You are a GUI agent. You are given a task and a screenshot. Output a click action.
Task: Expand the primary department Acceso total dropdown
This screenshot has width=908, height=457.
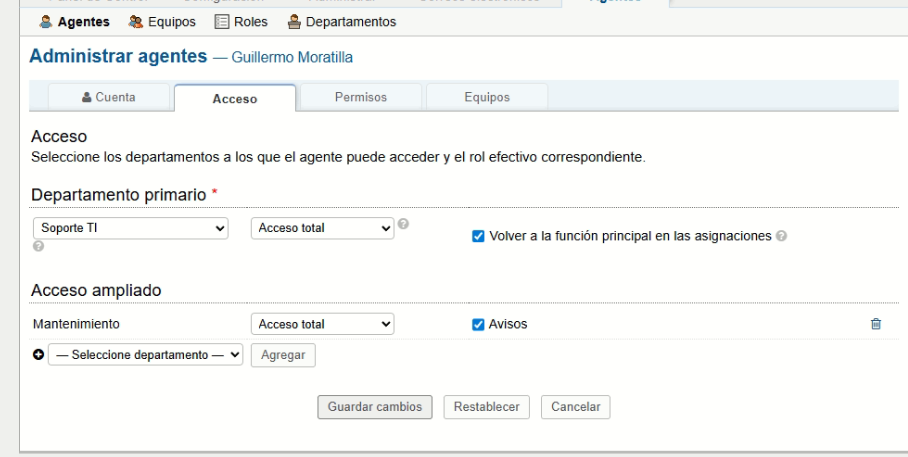point(322,228)
